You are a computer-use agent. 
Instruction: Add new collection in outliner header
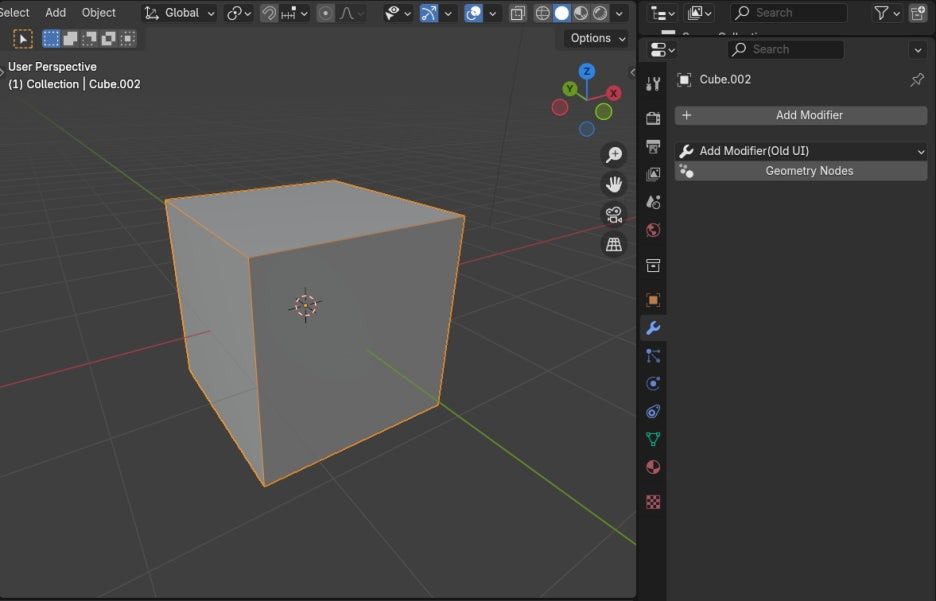click(x=918, y=13)
